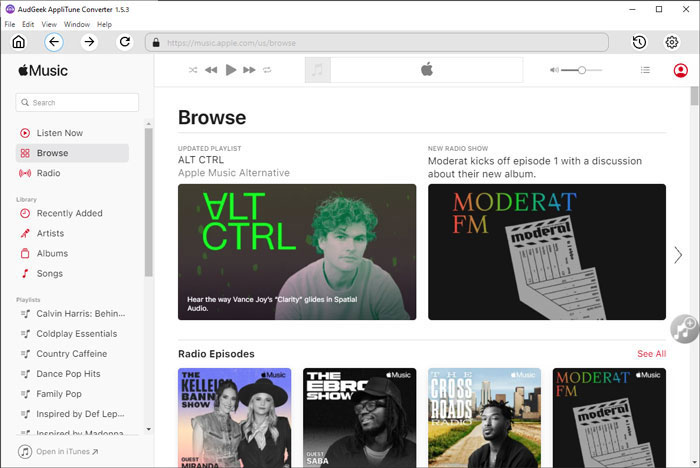Start playback with the play button

(231, 70)
